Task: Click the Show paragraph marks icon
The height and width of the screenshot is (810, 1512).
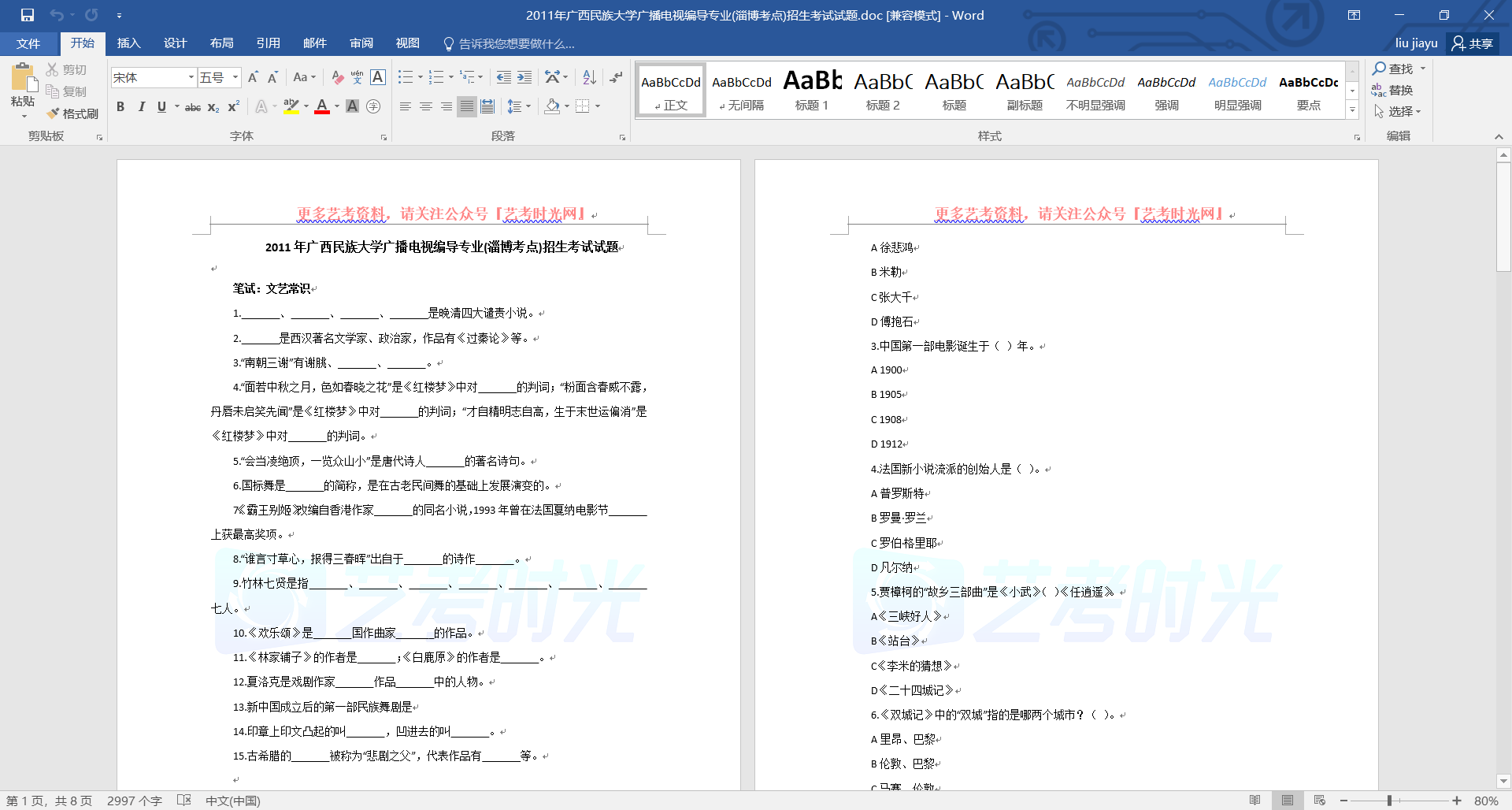Action: click(x=616, y=77)
